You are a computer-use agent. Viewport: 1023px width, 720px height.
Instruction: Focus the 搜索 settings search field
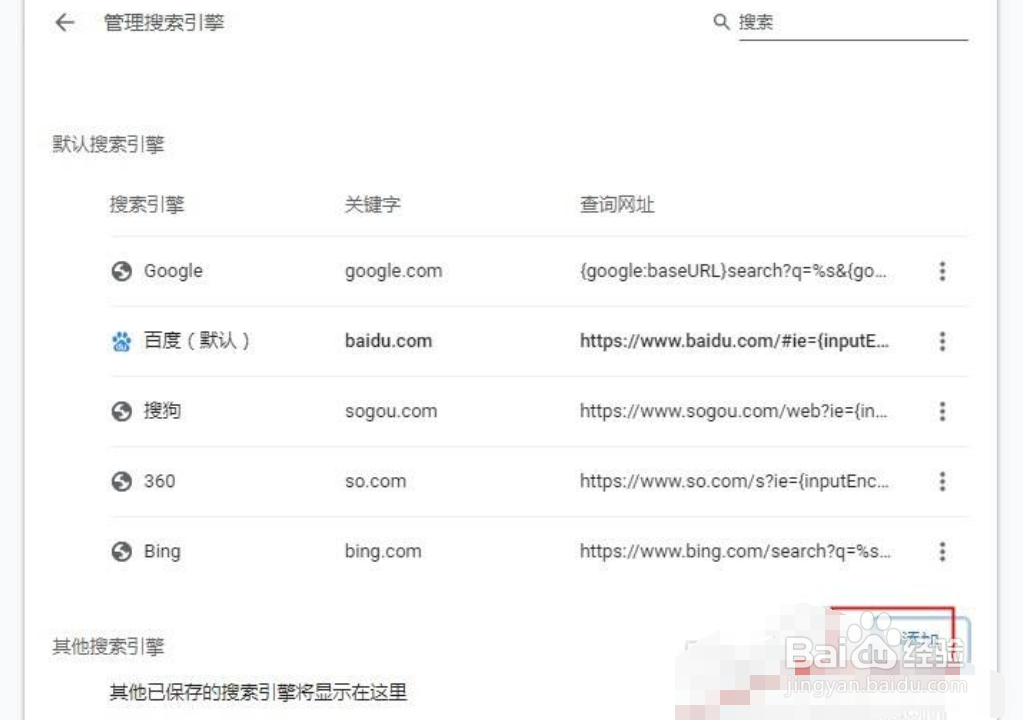[853, 23]
